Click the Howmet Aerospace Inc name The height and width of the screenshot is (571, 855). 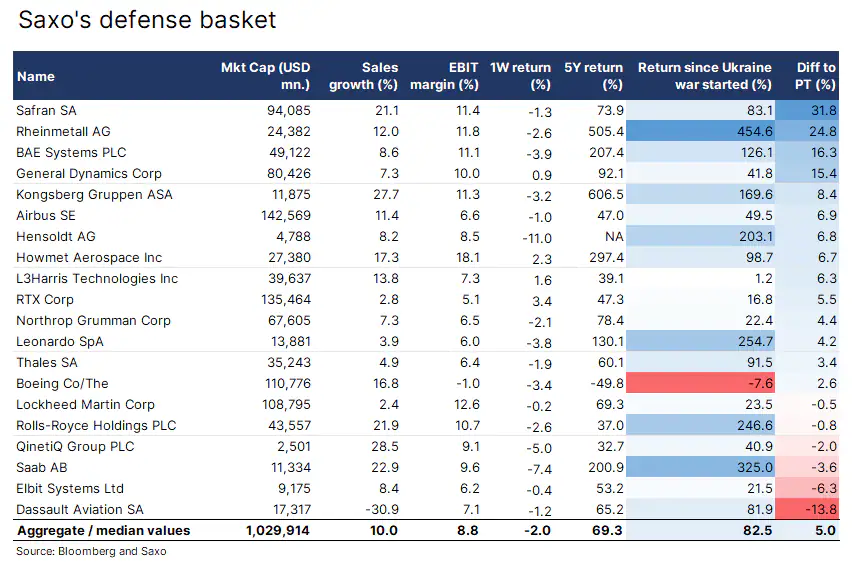(89, 257)
